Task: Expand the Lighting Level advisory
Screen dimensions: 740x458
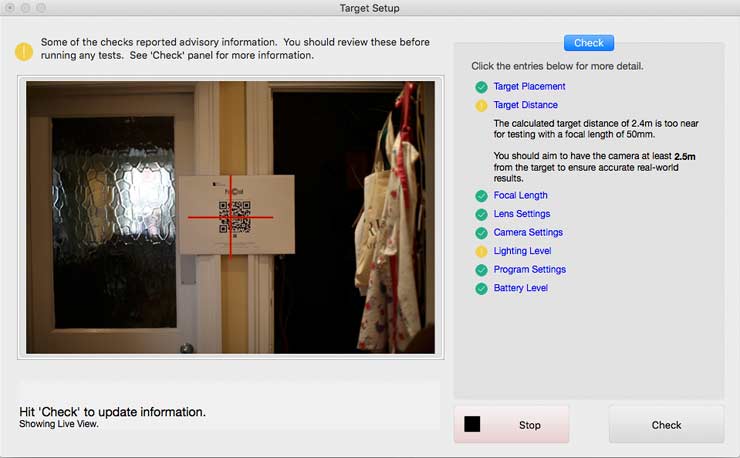Action: [522, 251]
